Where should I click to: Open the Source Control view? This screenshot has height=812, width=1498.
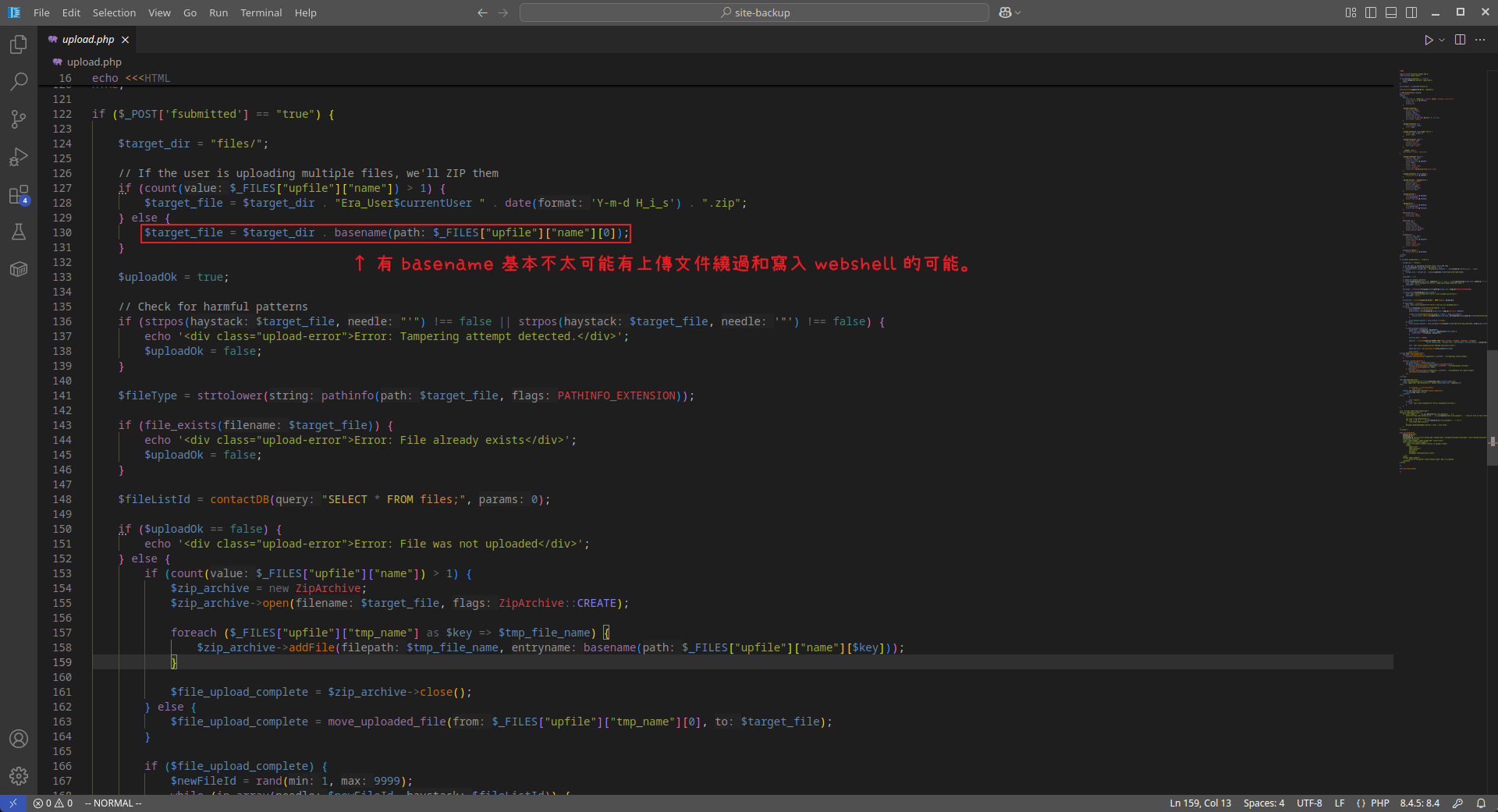click(x=19, y=119)
